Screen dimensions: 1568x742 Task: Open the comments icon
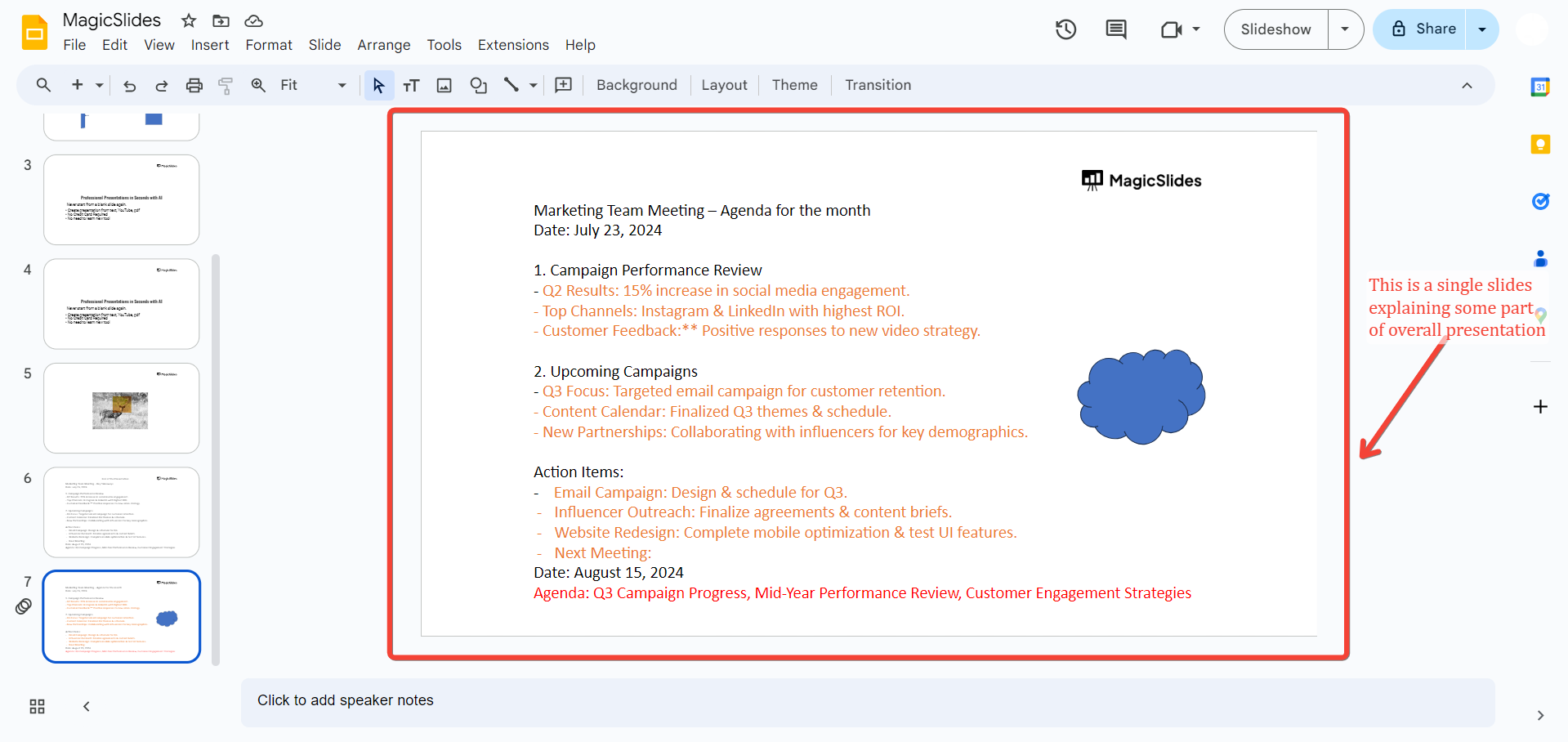point(1115,29)
